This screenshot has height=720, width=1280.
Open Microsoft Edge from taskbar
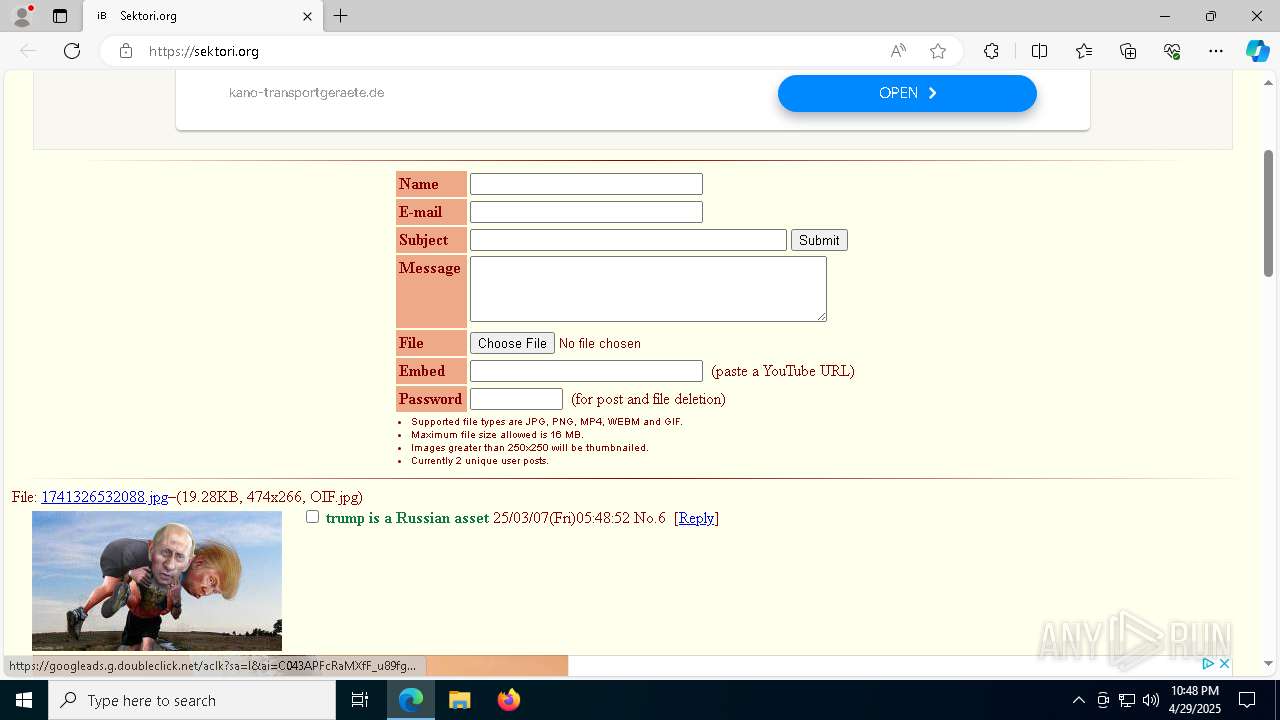click(411, 700)
